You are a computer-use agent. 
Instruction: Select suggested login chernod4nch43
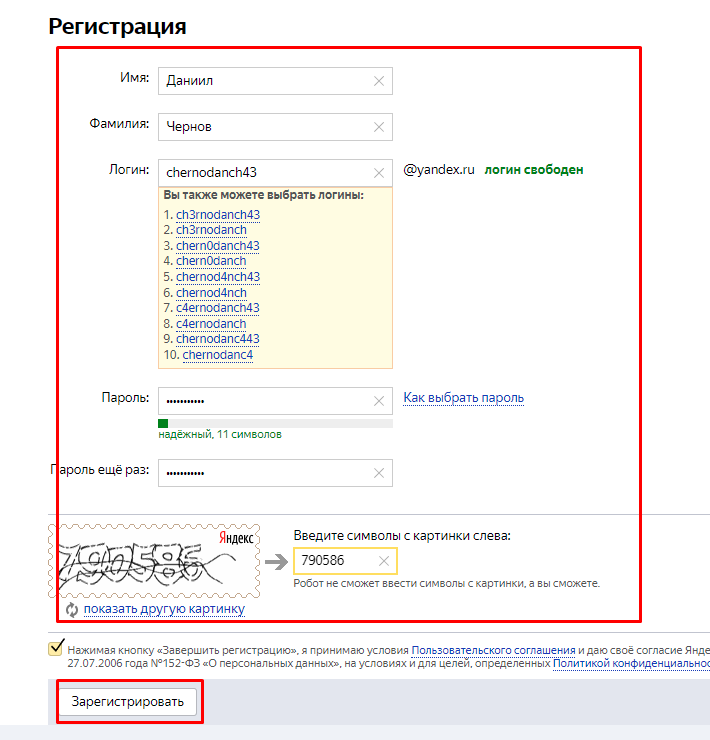coord(218,277)
